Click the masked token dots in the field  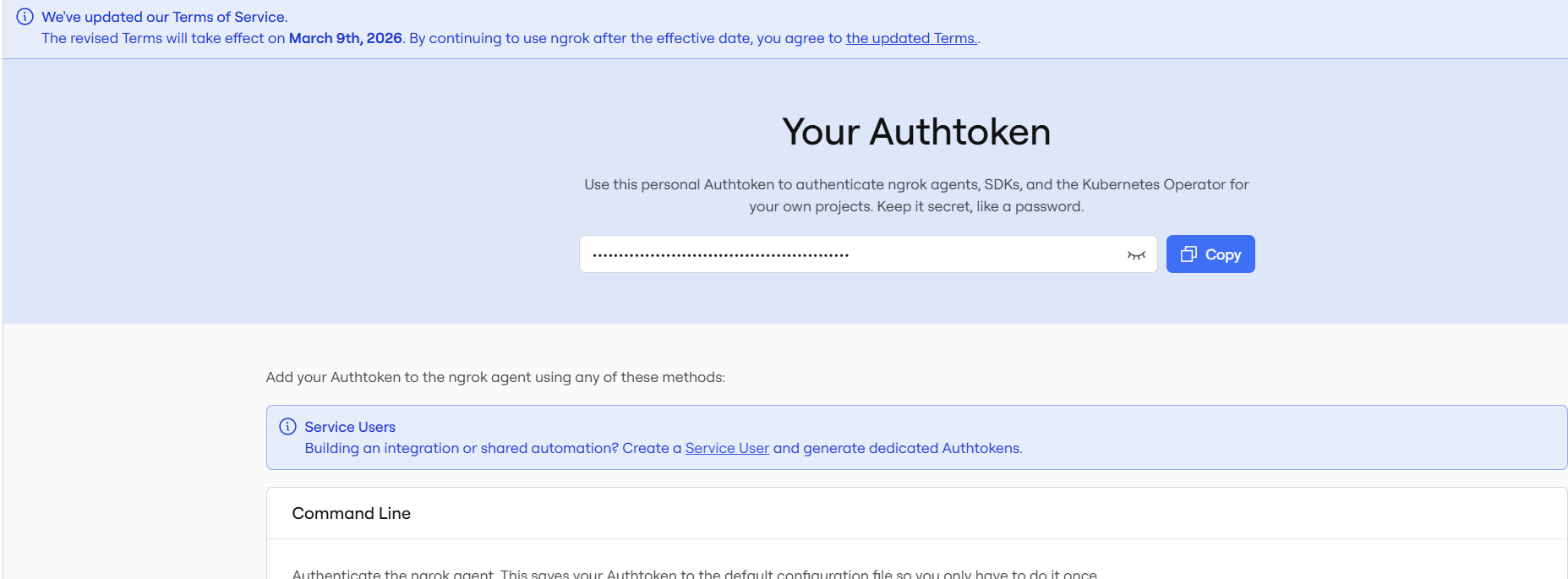[721, 255]
